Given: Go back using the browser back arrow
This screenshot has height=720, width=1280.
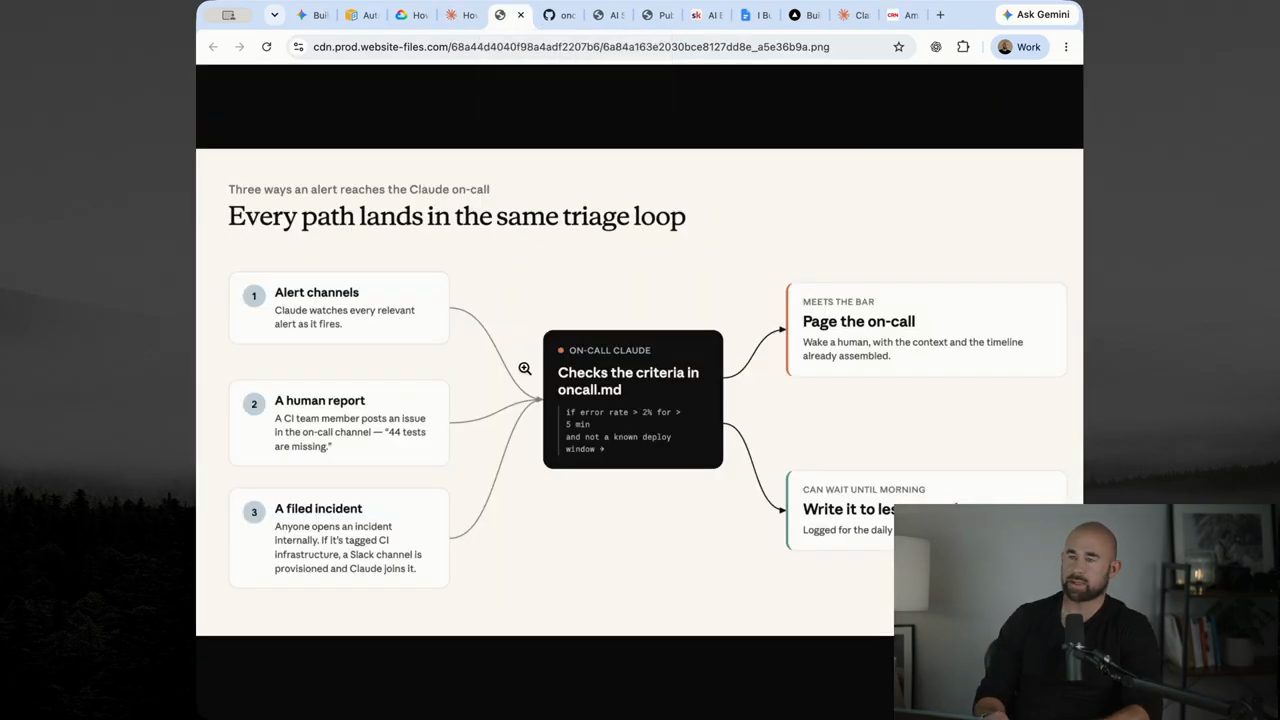Looking at the screenshot, I should (x=213, y=47).
